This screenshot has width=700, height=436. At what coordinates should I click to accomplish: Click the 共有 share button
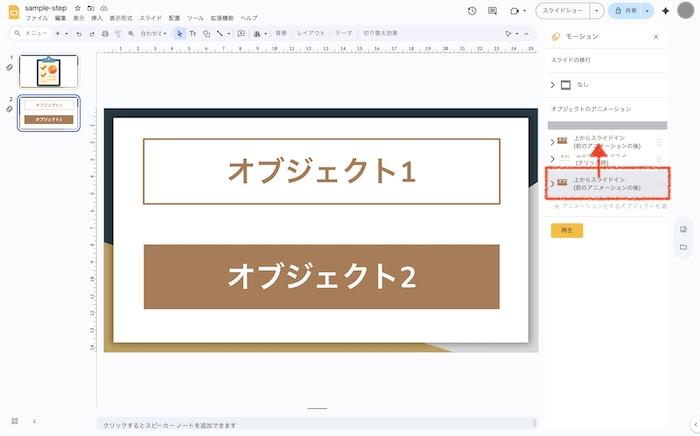[625, 11]
